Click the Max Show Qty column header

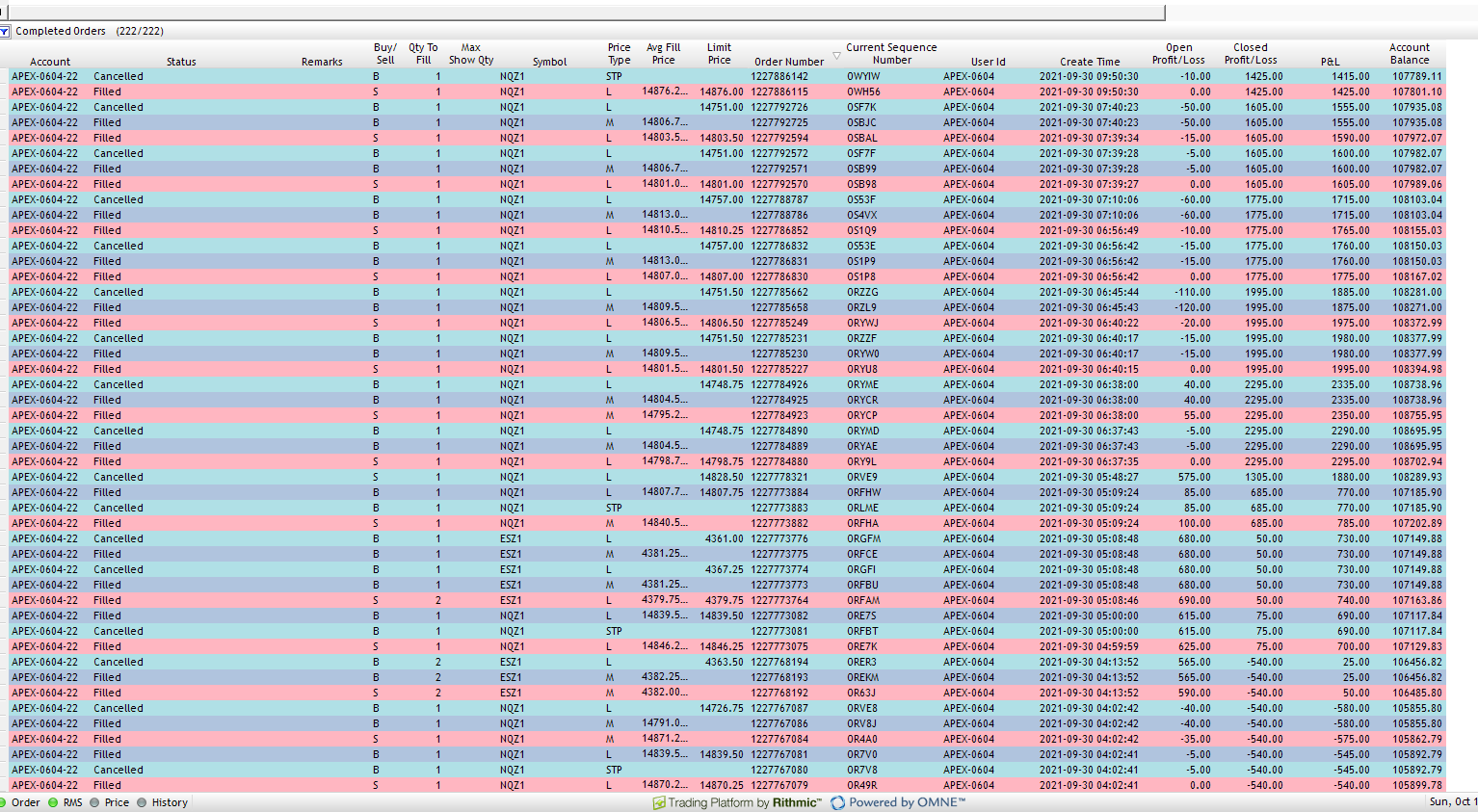471,54
